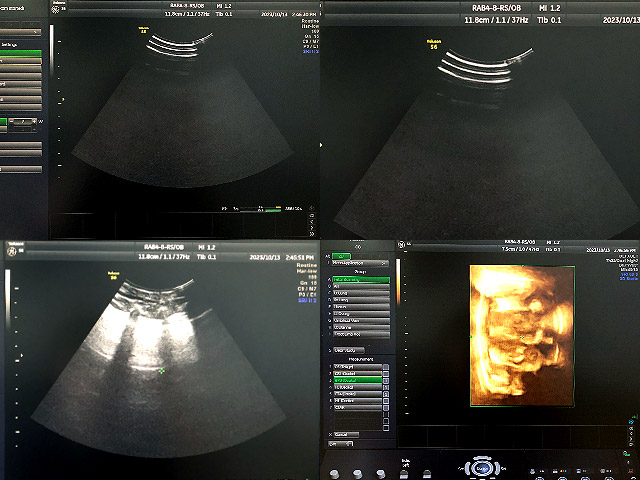Open the dropdown above the Group list
Image resolution: width=640 pixels, height=480 pixels.
[x=360, y=263]
